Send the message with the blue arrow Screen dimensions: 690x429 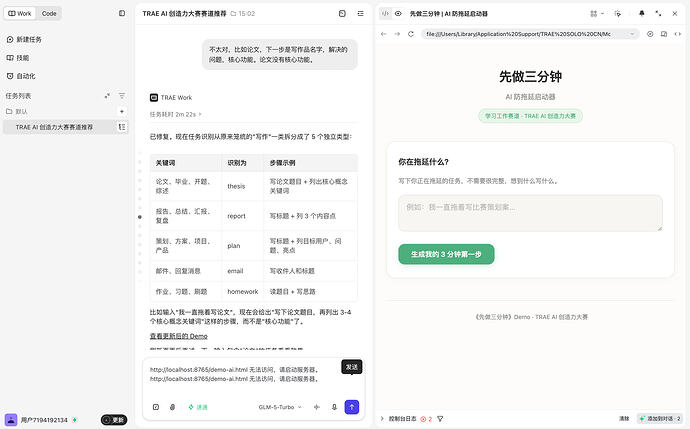click(x=352, y=407)
